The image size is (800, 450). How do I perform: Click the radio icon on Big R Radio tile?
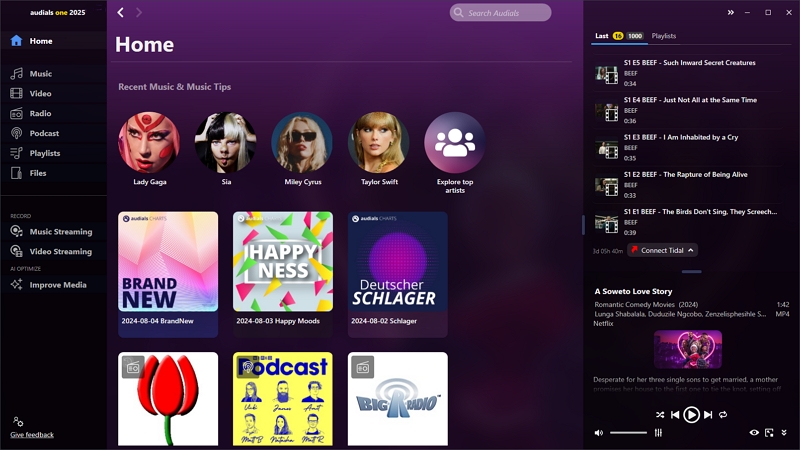click(x=362, y=367)
